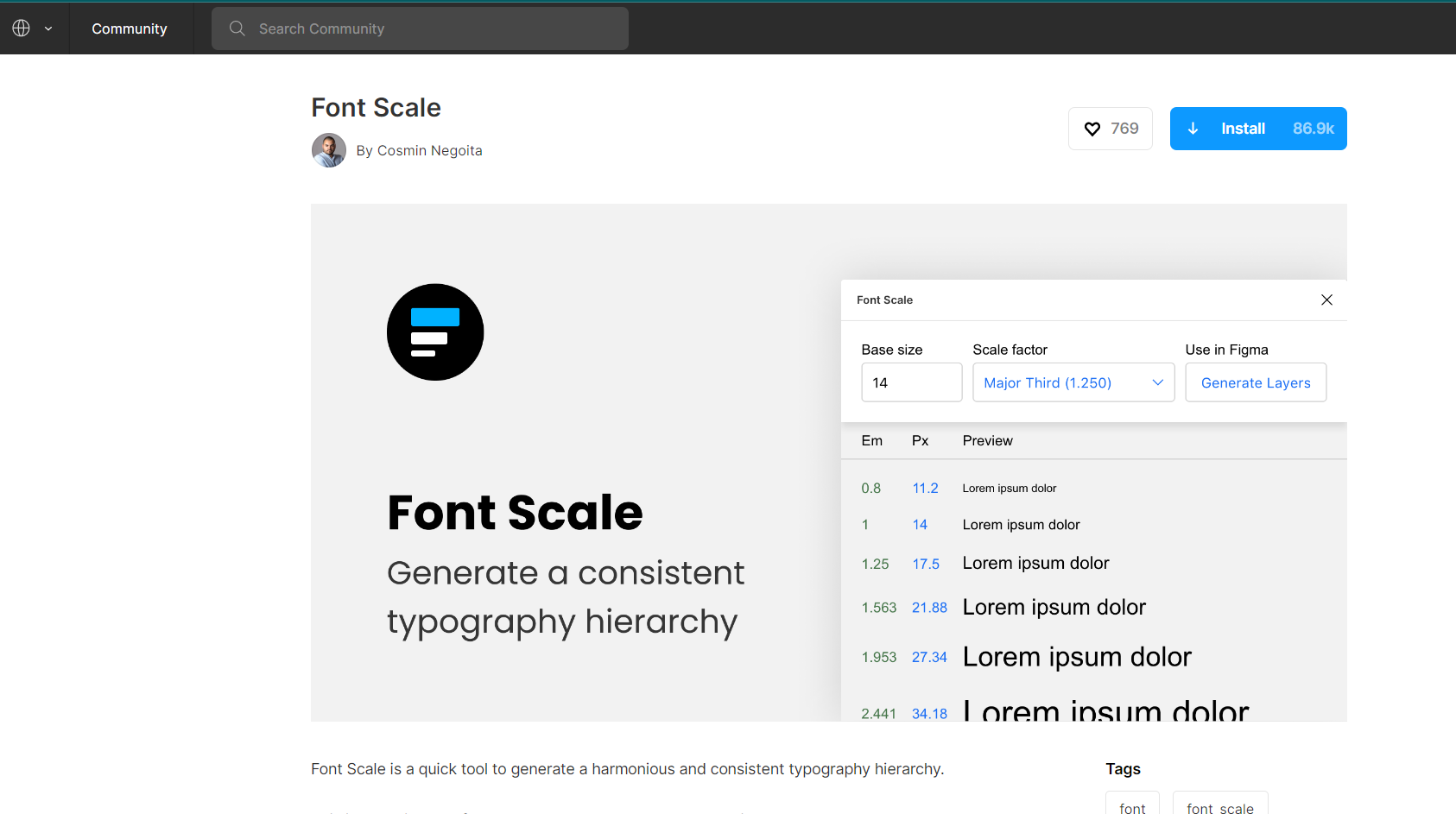The image size is (1456, 814).
Task: Select the 1.25 em value
Action: click(x=875, y=564)
